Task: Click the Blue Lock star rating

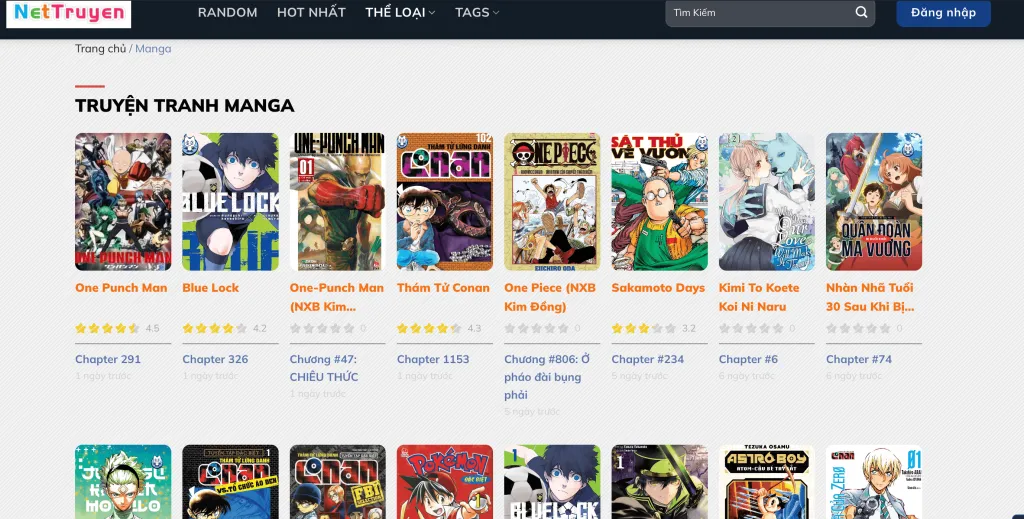Action: tap(214, 328)
